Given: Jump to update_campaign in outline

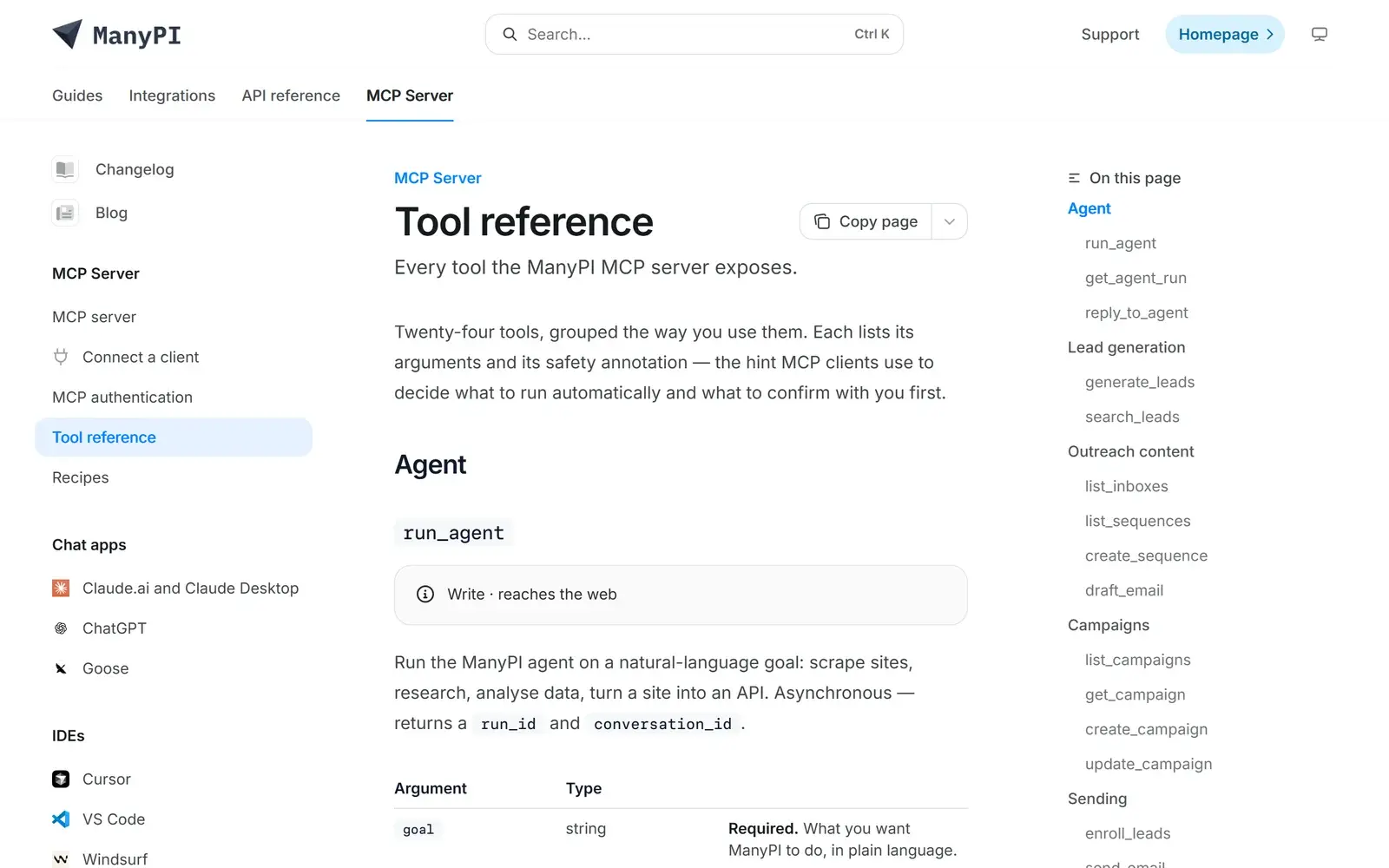Looking at the screenshot, I should 1149,764.
